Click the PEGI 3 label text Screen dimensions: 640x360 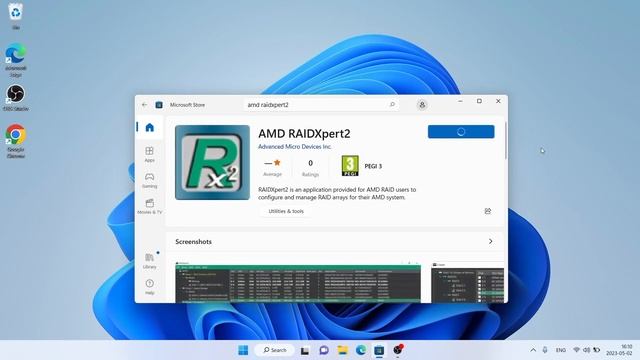pyautogui.click(x=373, y=166)
